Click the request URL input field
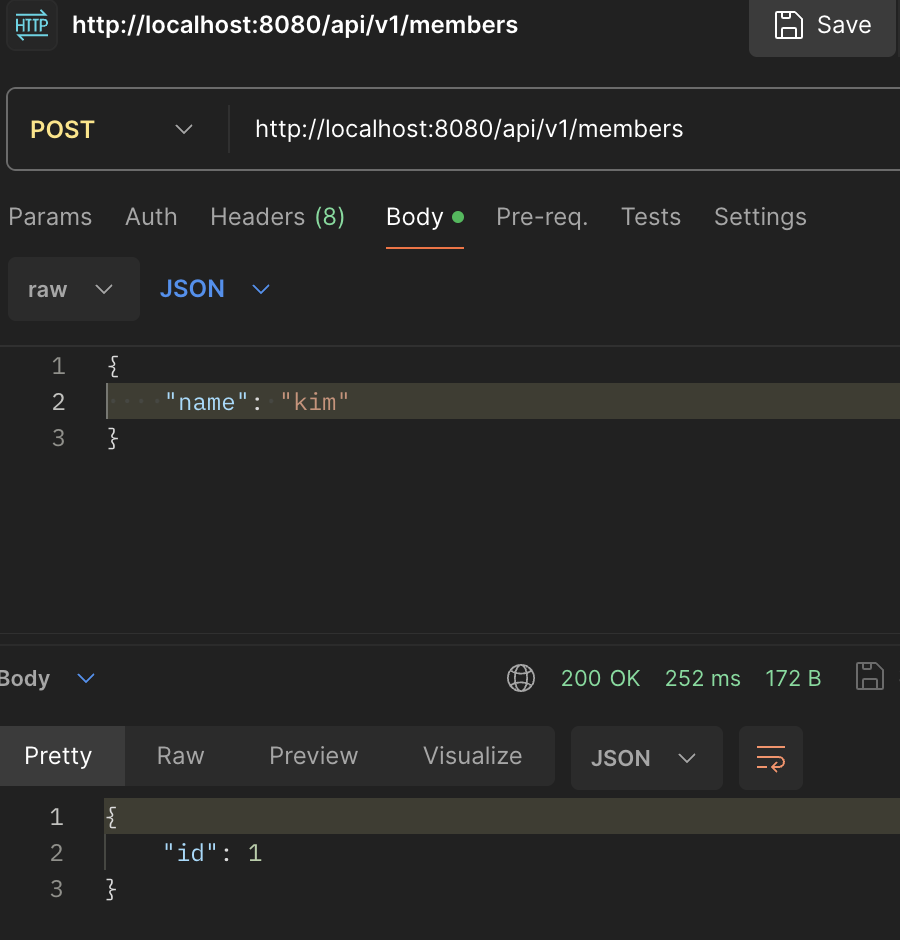900x940 pixels. coord(564,129)
